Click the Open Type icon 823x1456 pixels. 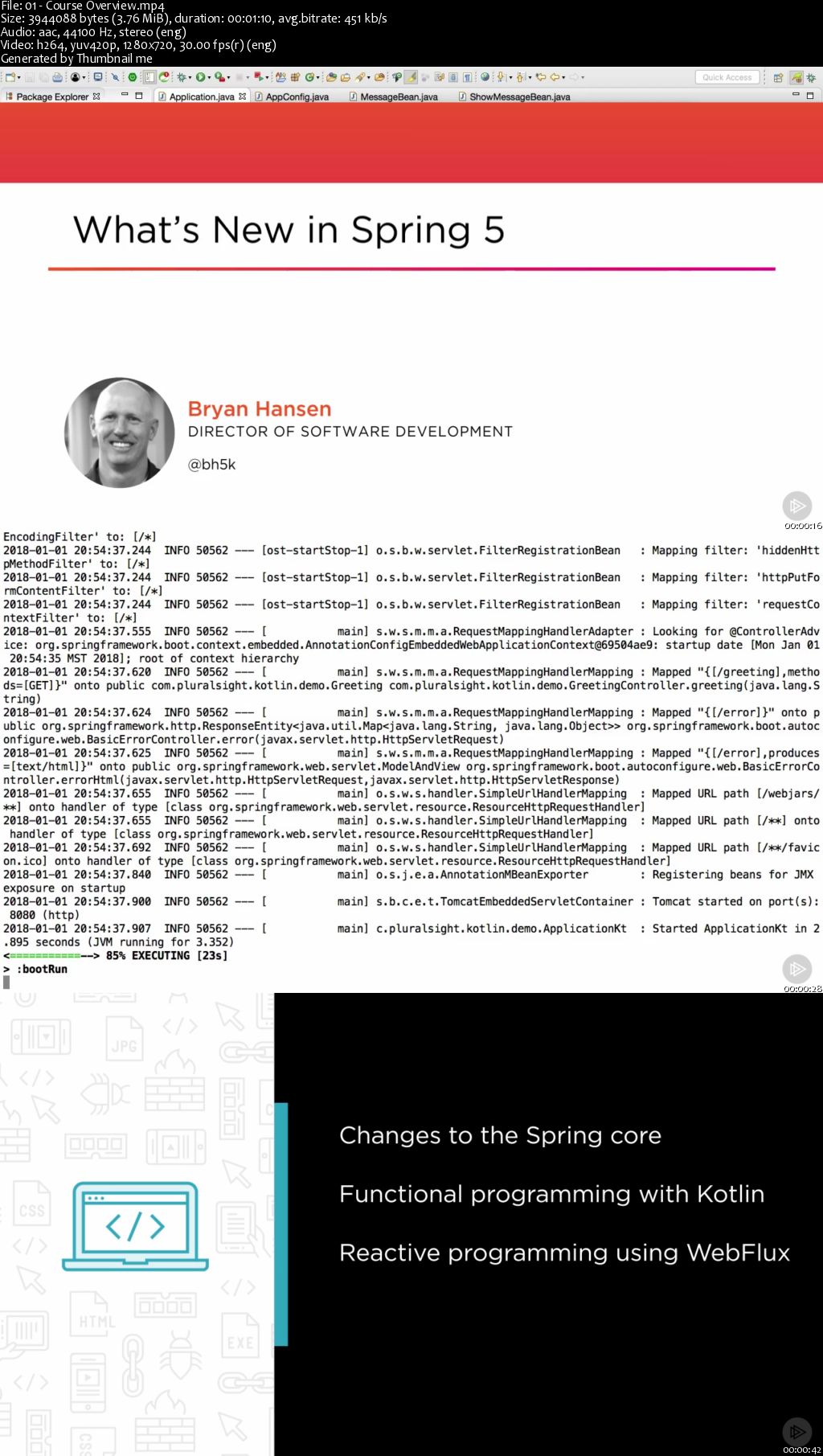pos(331,77)
